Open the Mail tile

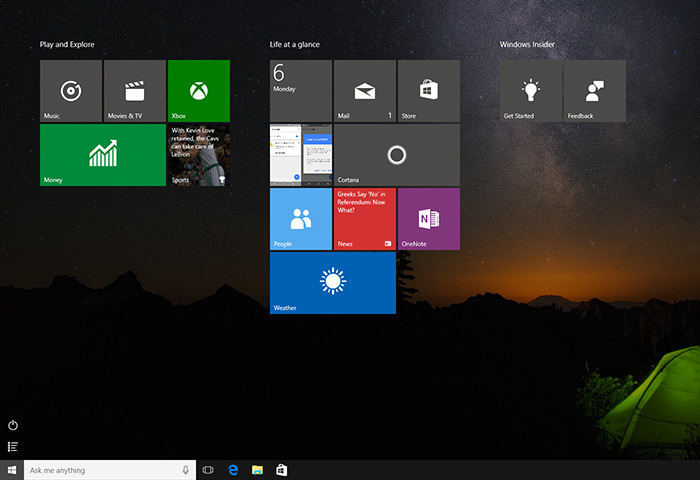[365, 91]
